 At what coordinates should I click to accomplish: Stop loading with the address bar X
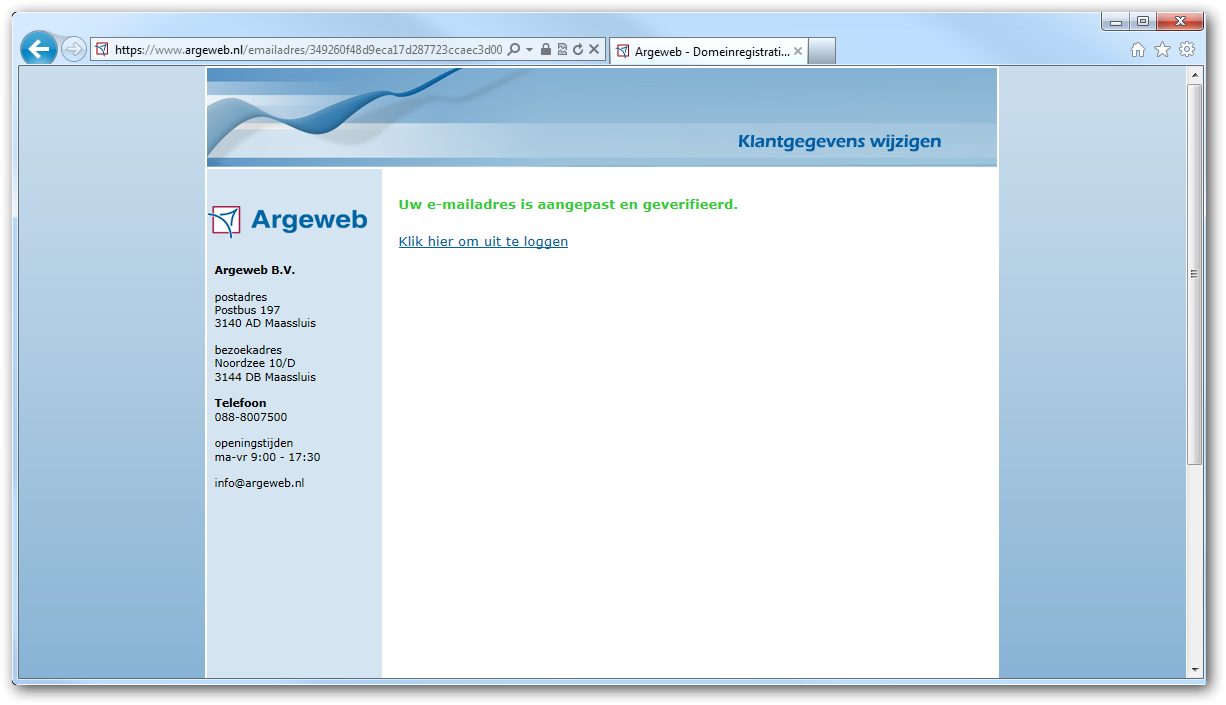[594, 49]
